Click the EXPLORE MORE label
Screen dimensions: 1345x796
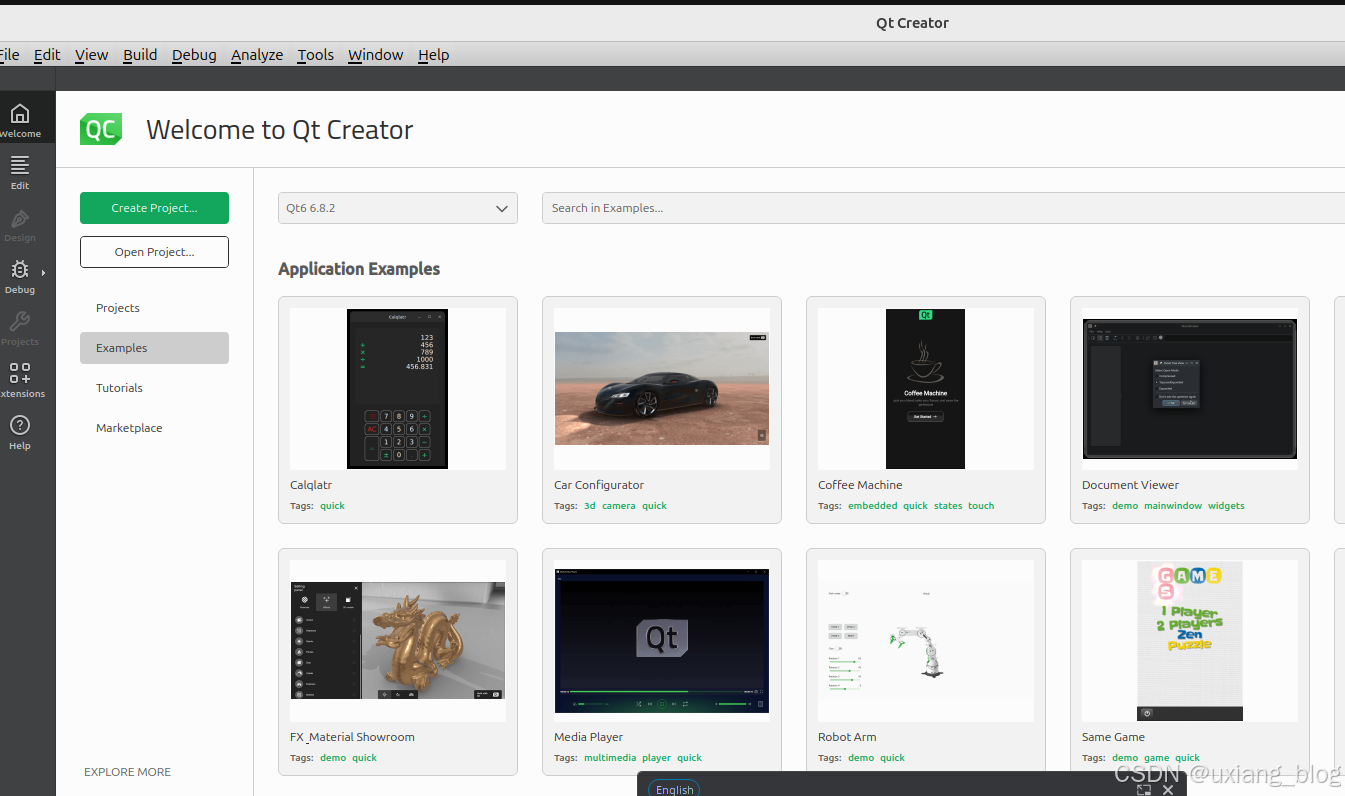(x=127, y=772)
